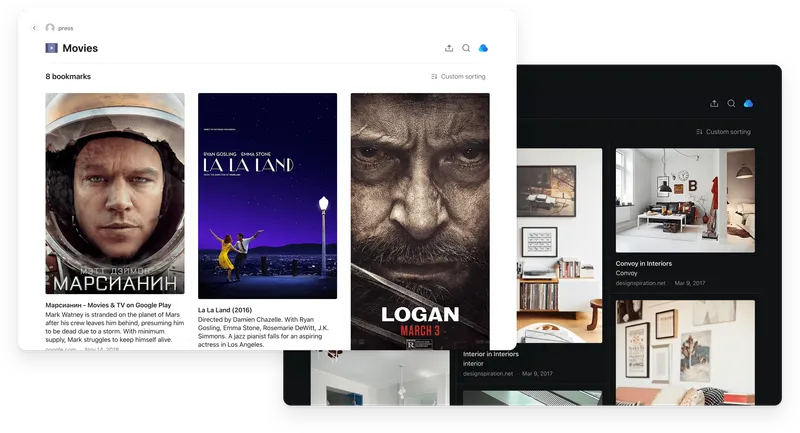Image resolution: width=800 pixels, height=433 pixels.
Task: Click the blue cloud icon in Movies window
Action: [x=483, y=48]
